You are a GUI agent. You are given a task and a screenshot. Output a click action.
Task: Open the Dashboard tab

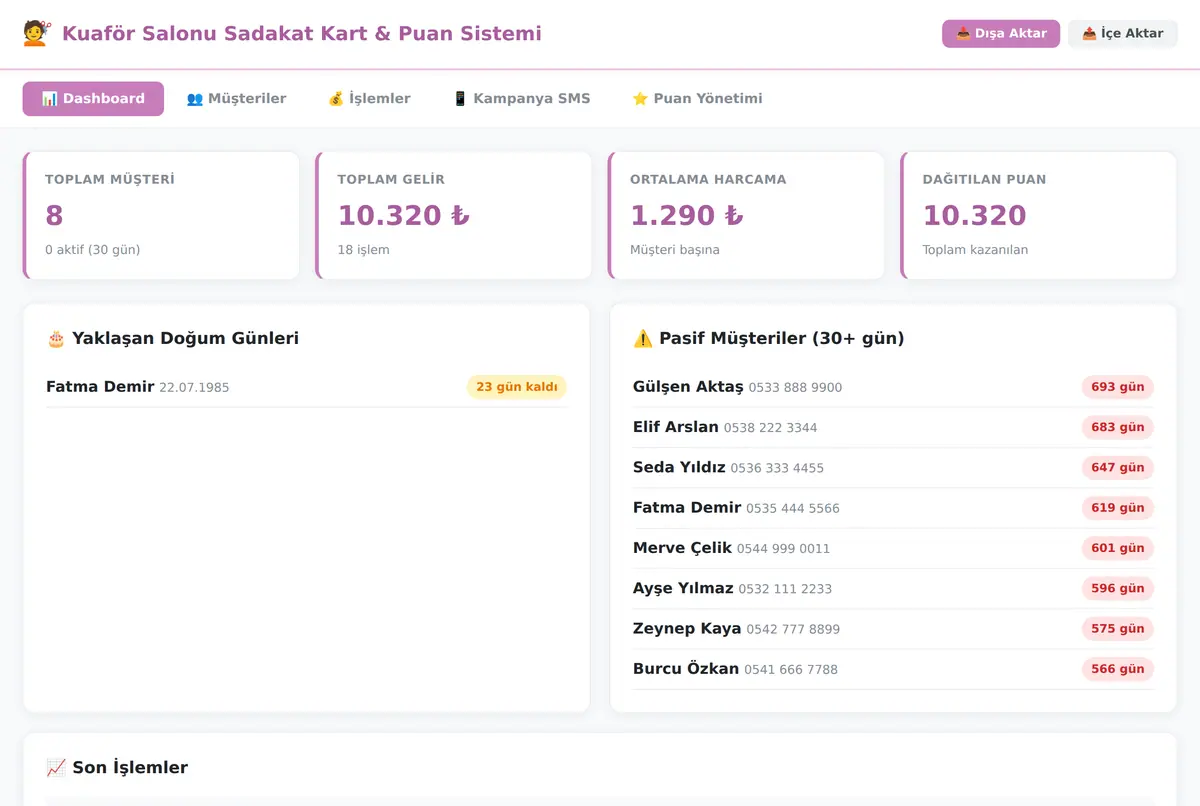click(93, 99)
